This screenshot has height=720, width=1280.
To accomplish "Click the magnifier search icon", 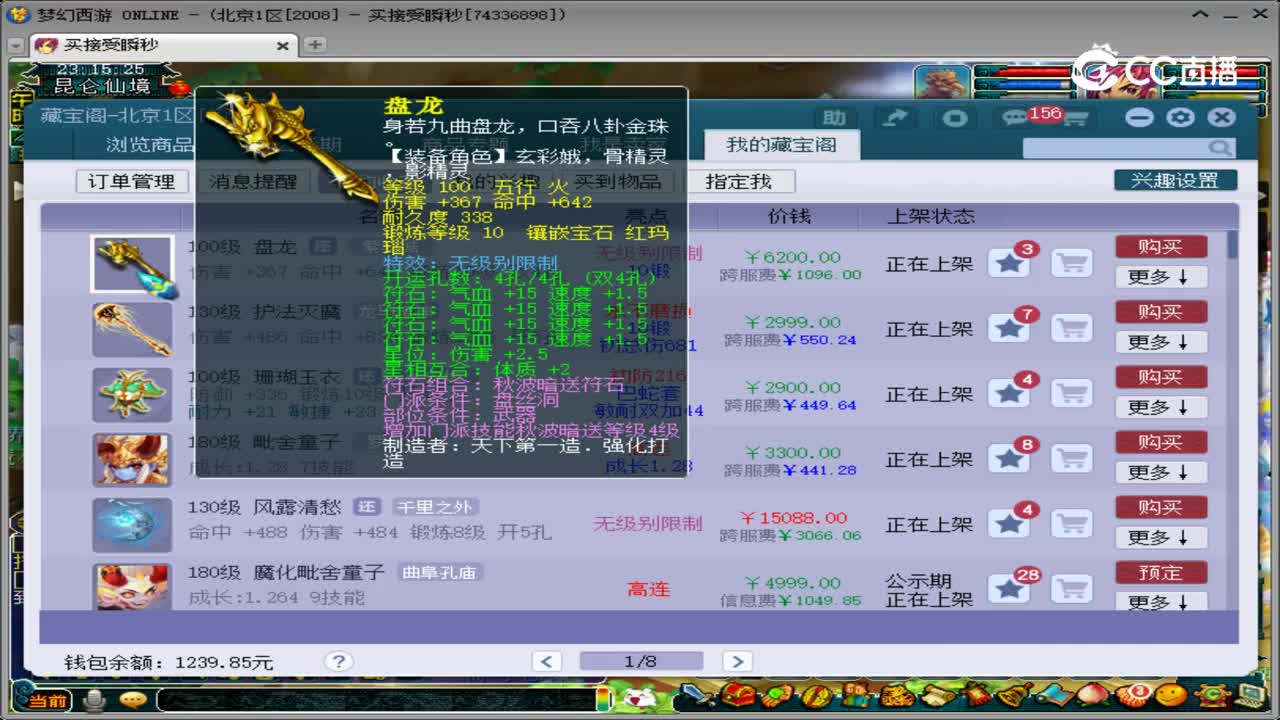I will click(x=1220, y=148).
